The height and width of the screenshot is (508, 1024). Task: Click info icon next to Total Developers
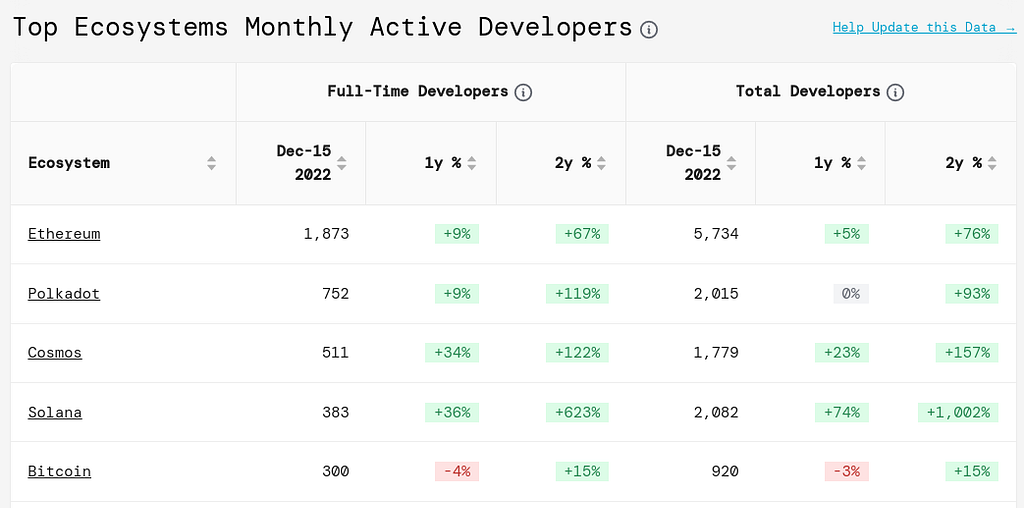895,93
